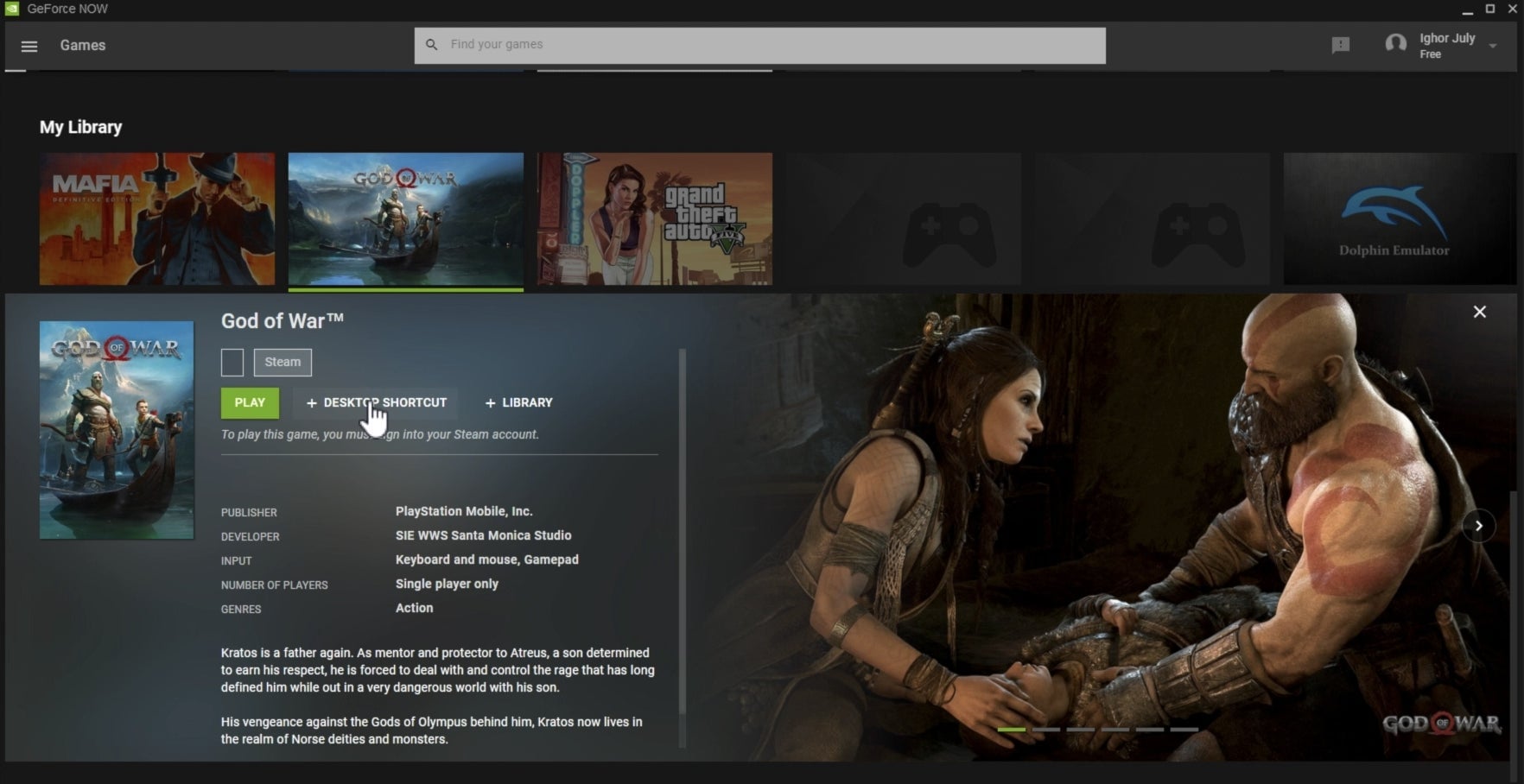
Task: Select the Steam platform tag
Action: (x=282, y=362)
